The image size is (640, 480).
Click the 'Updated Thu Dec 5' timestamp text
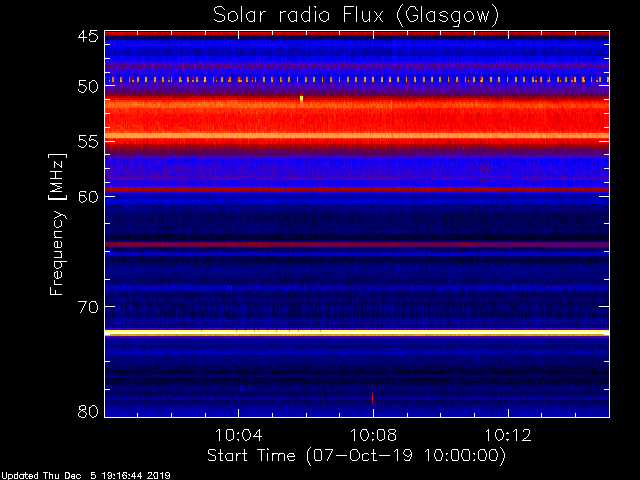click(85, 476)
